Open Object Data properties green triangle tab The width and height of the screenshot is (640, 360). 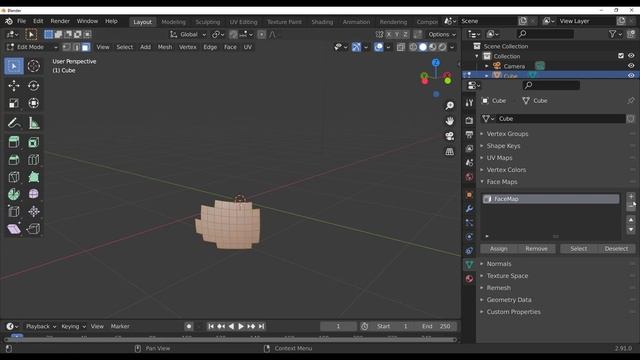(469, 264)
